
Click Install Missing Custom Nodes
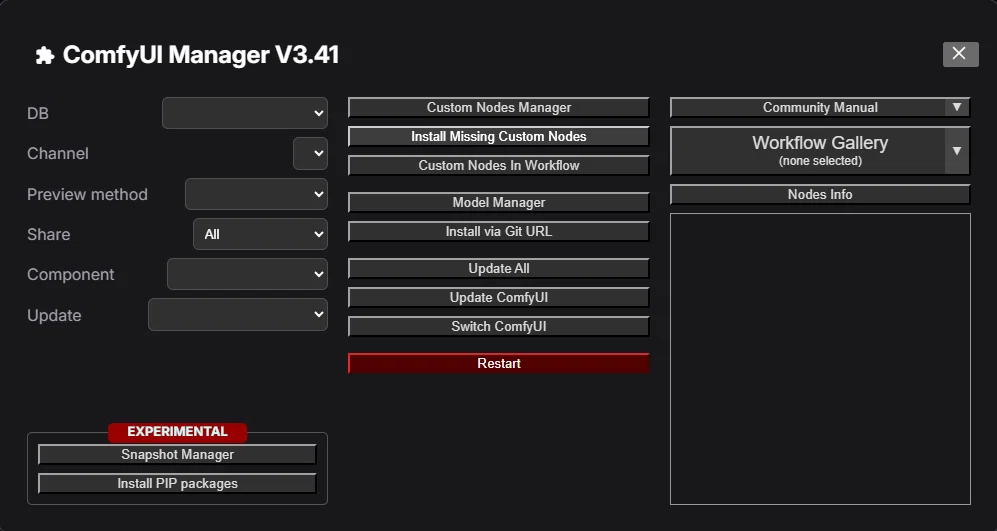tap(498, 137)
